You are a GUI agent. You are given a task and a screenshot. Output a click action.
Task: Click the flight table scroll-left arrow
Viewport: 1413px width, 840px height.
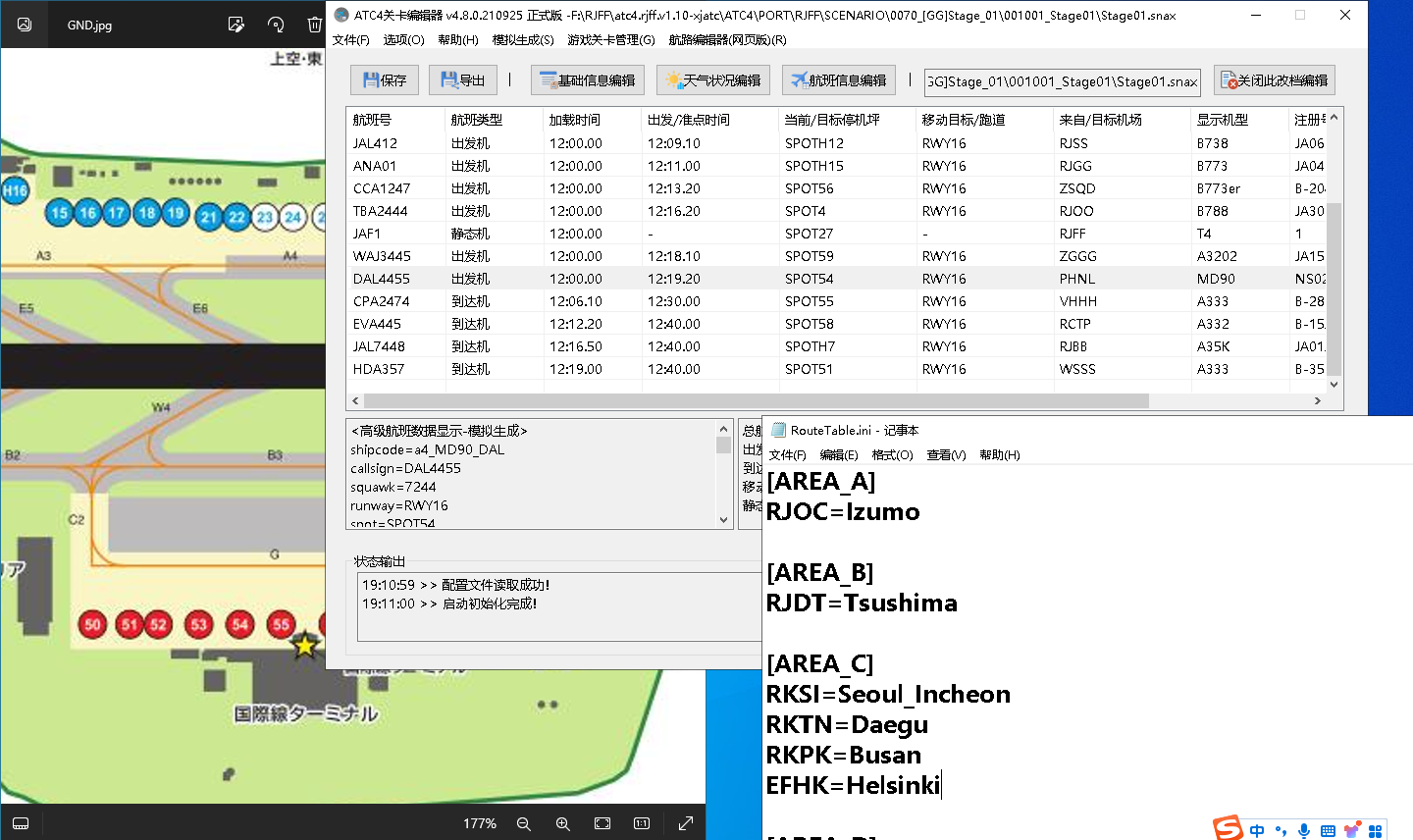point(355,400)
